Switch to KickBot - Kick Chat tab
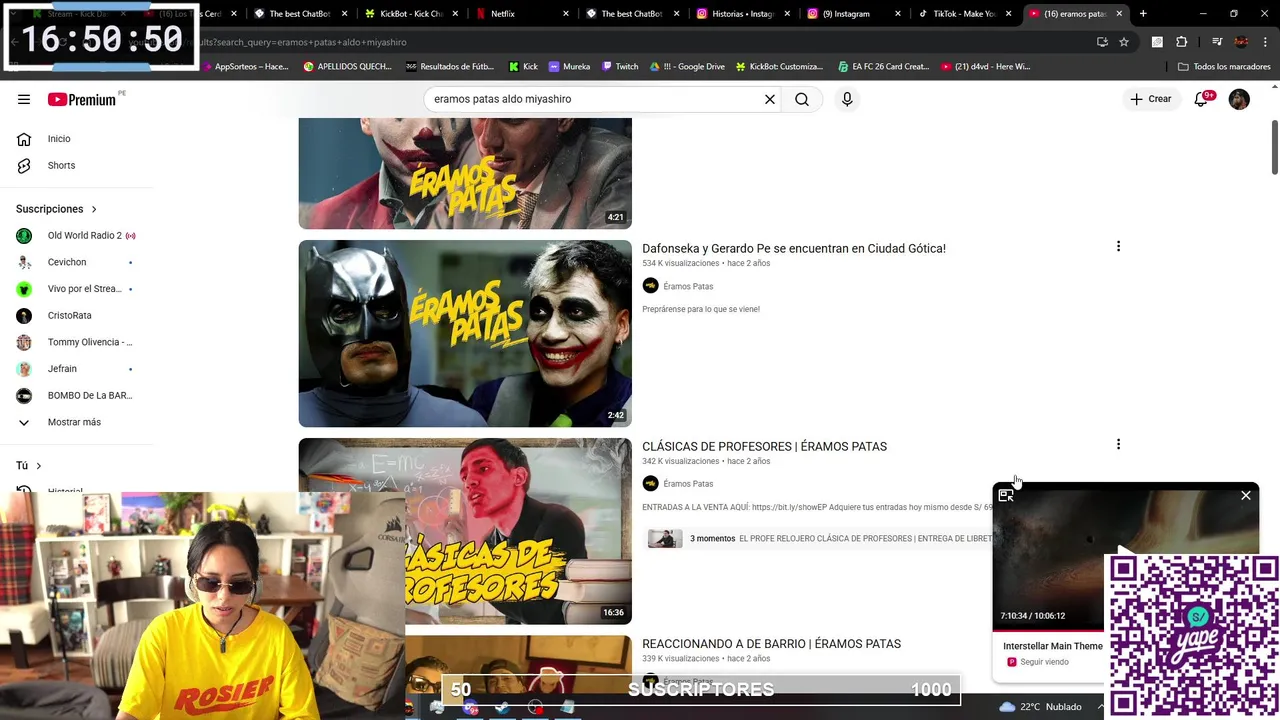The height and width of the screenshot is (720, 1280). pos(410,14)
